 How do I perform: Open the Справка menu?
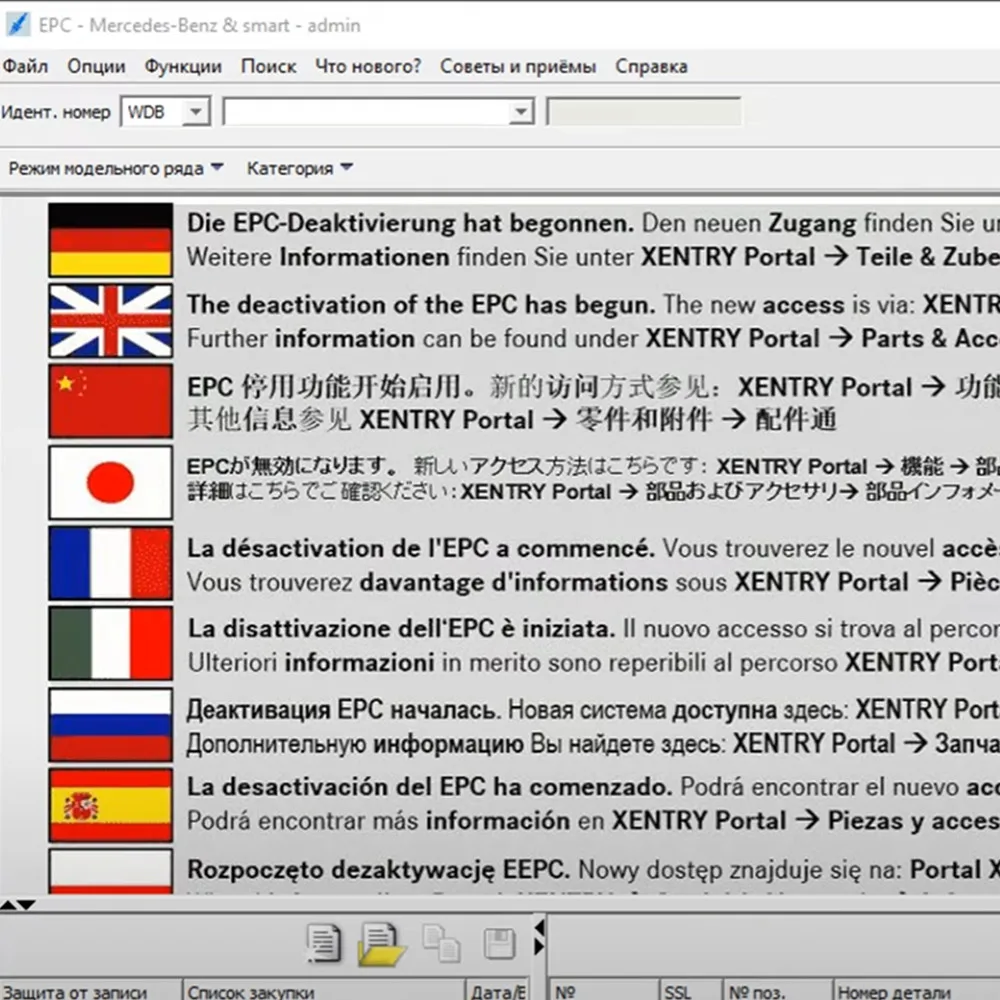click(x=651, y=66)
